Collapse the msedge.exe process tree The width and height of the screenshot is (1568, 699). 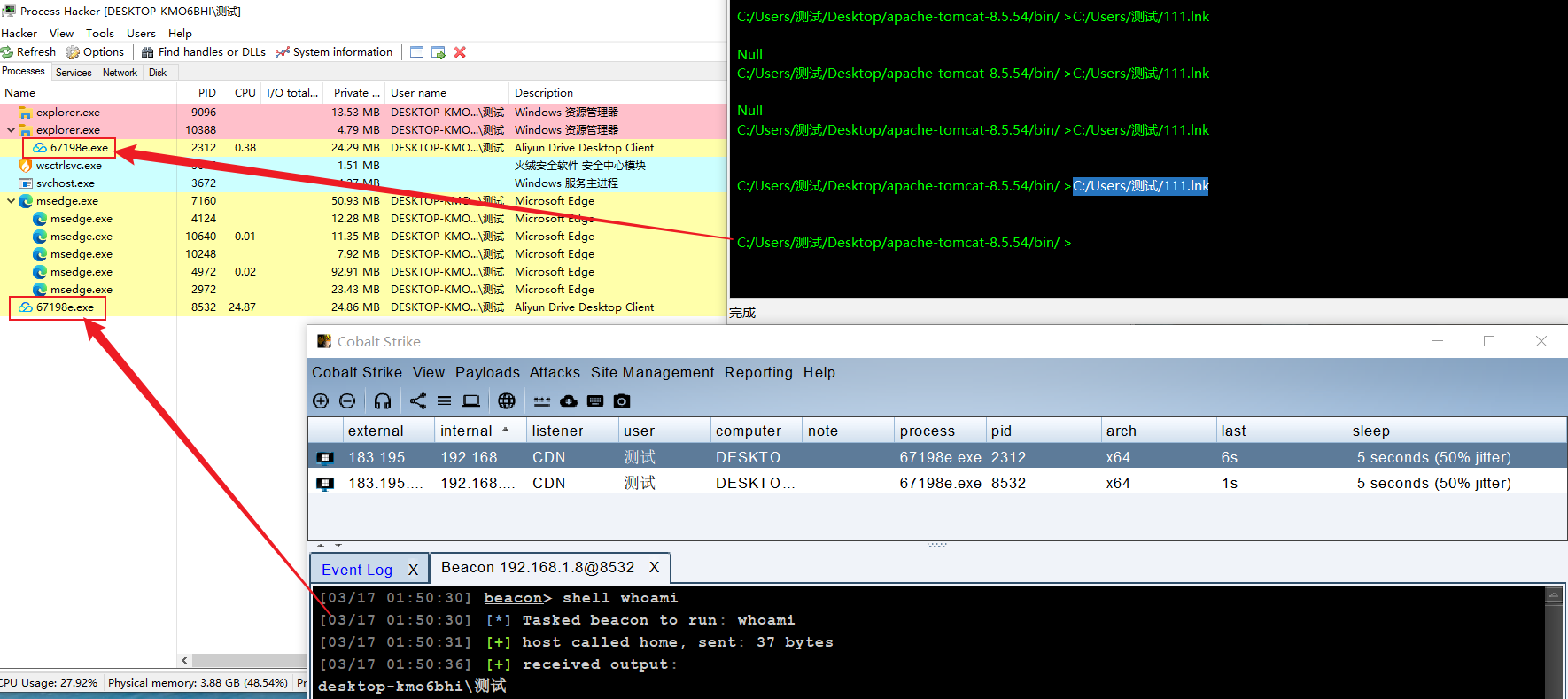(12, 201)
